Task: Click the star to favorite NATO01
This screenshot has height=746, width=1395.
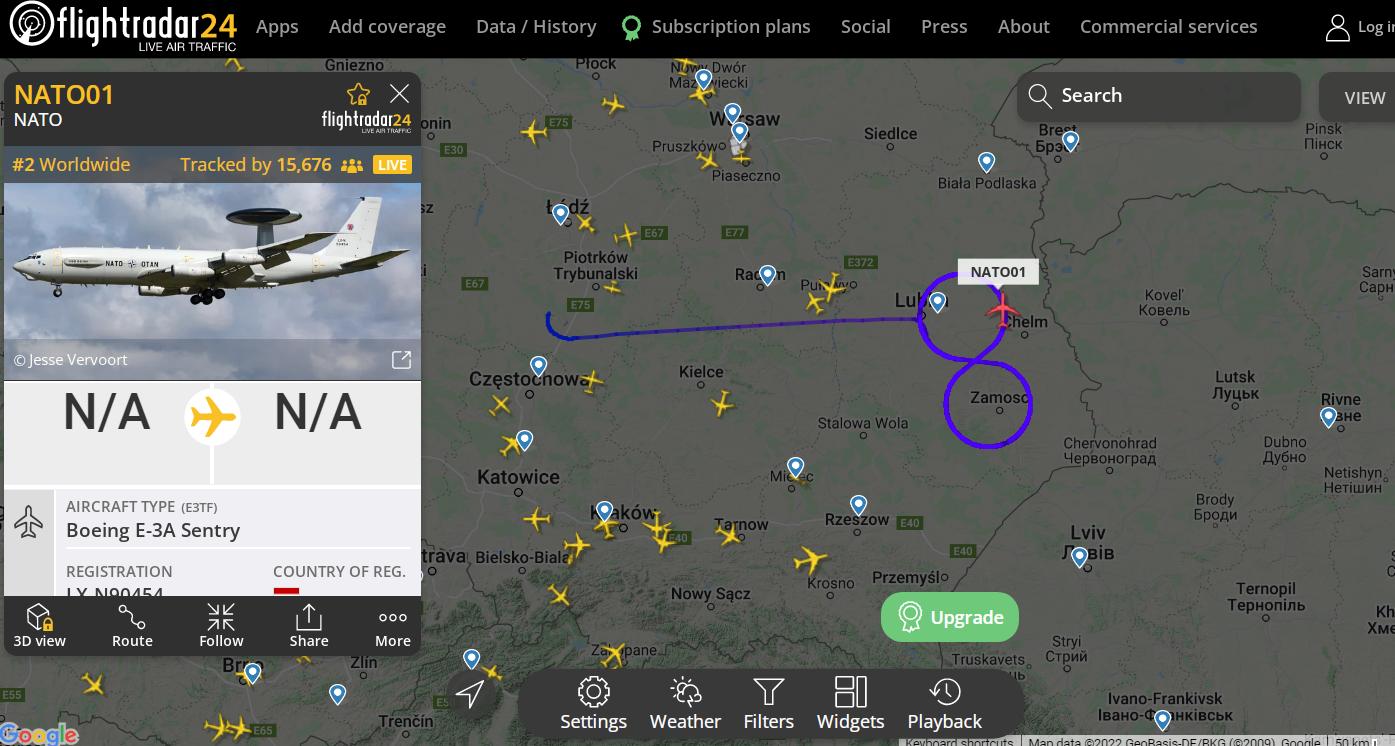Action: [358, 94]
